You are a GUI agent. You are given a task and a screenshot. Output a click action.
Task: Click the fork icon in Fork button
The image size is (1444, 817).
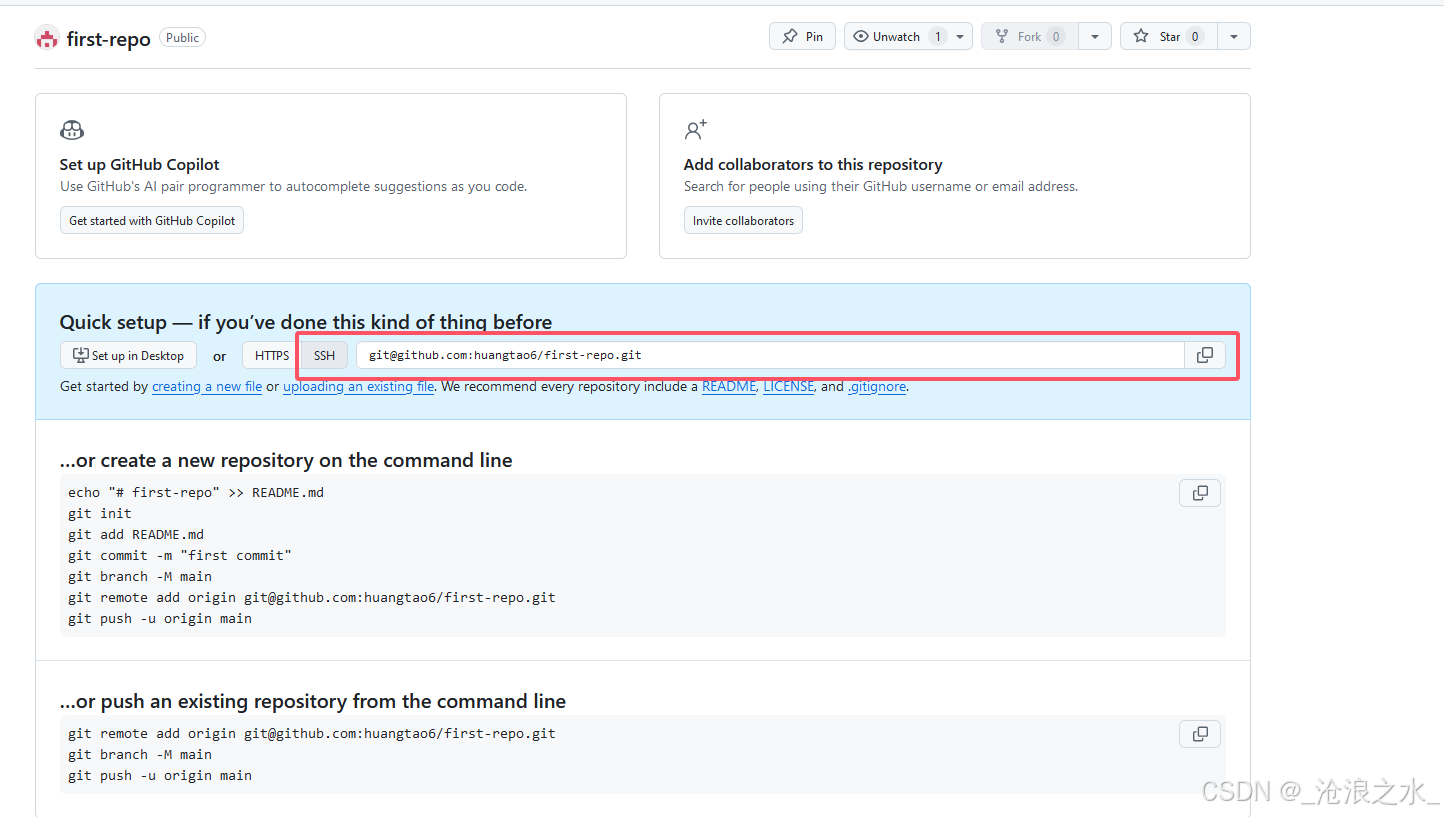click(x=1001, y=37)
